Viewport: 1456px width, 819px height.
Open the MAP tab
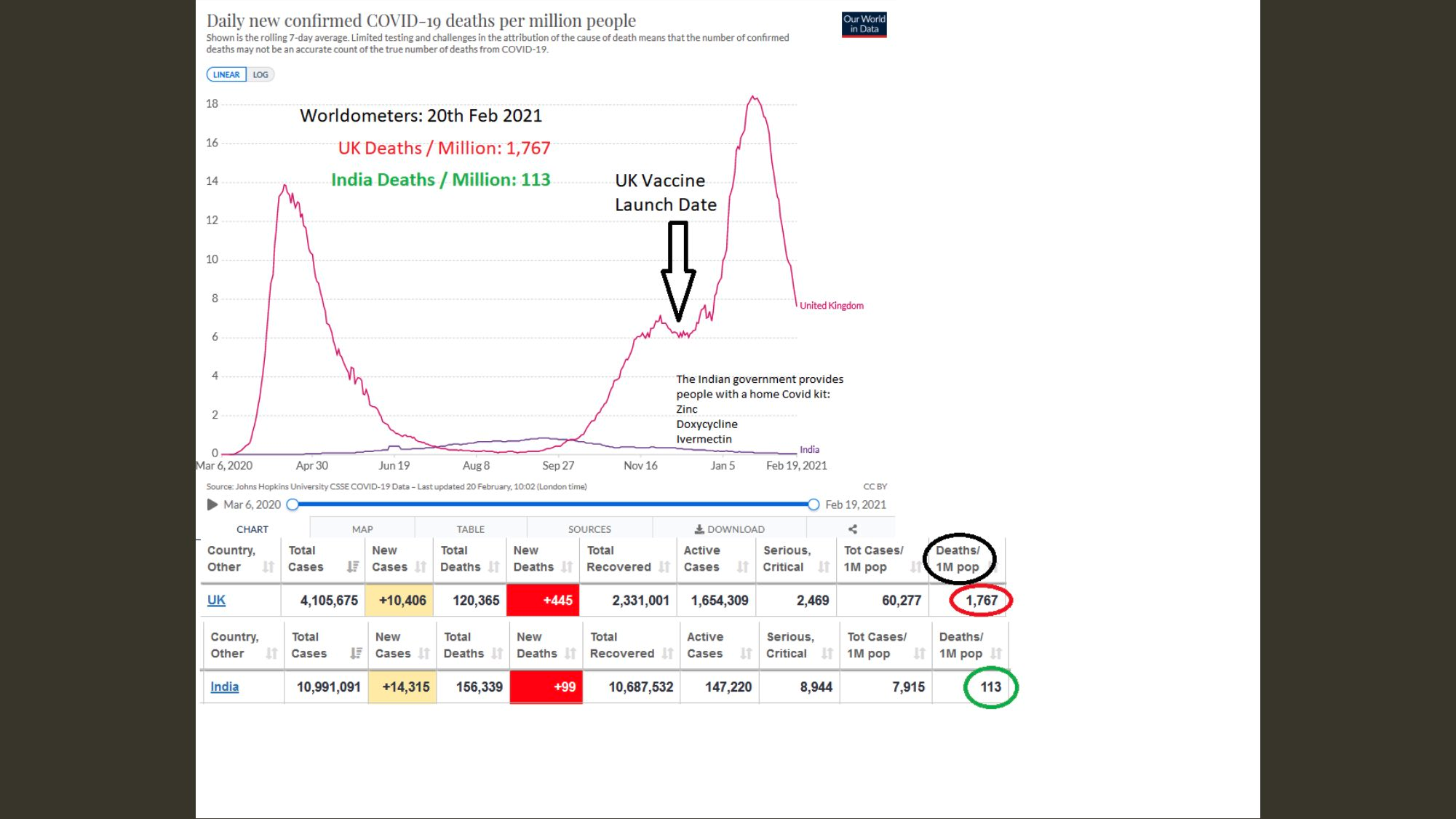[x=362, y=529]
